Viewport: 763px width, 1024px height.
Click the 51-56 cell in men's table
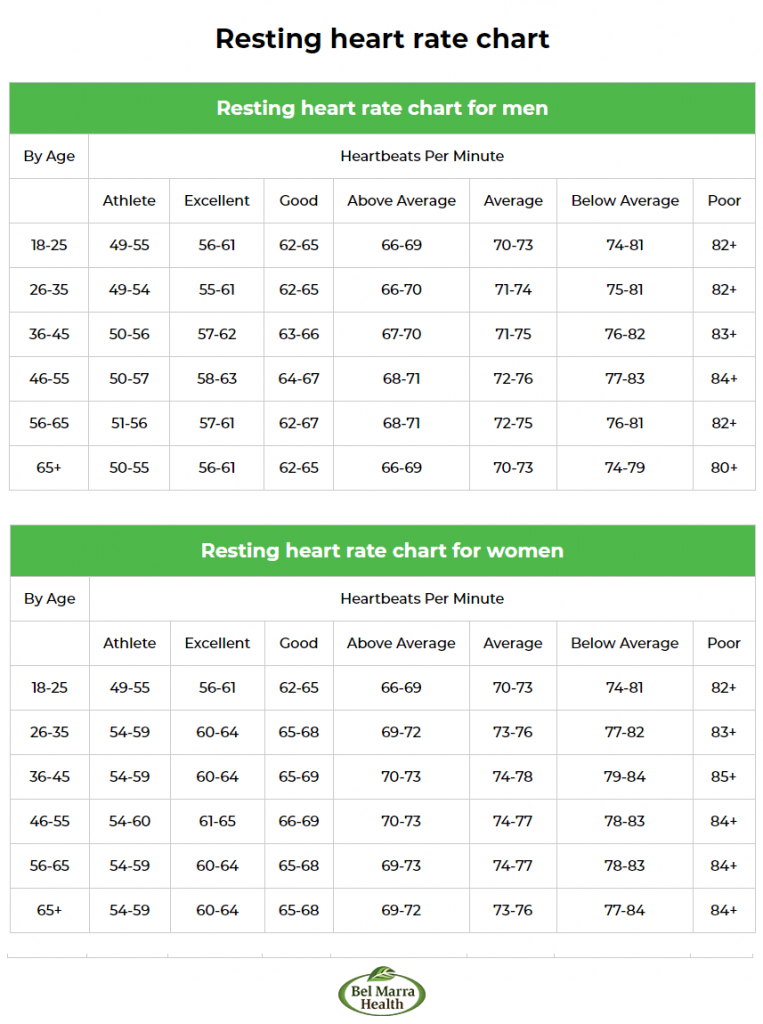point(129,423)
